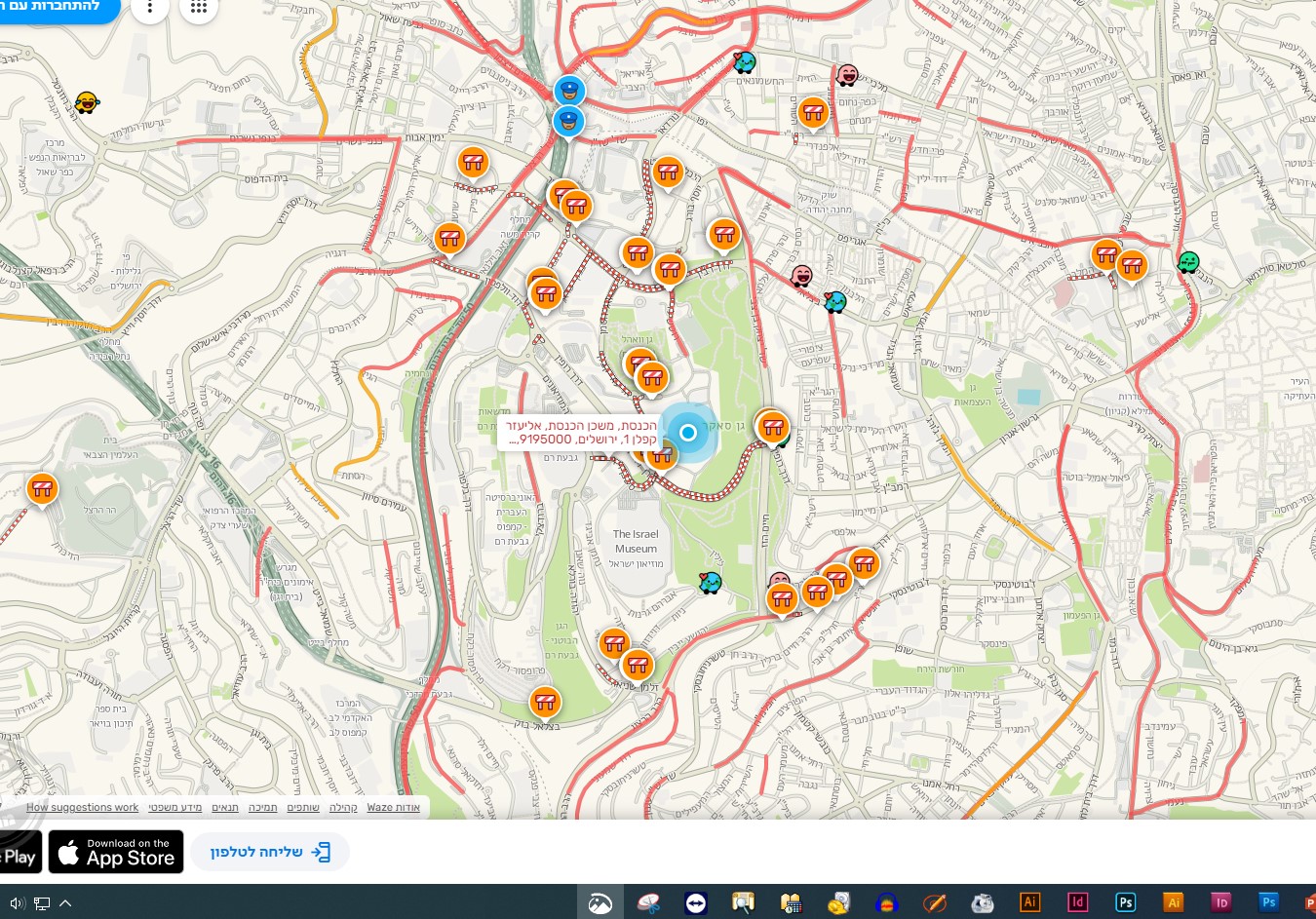Open the orange pen-in-circle taskbar icon
This screenshot has height=919, width=1316.
[x=934, y=902]
